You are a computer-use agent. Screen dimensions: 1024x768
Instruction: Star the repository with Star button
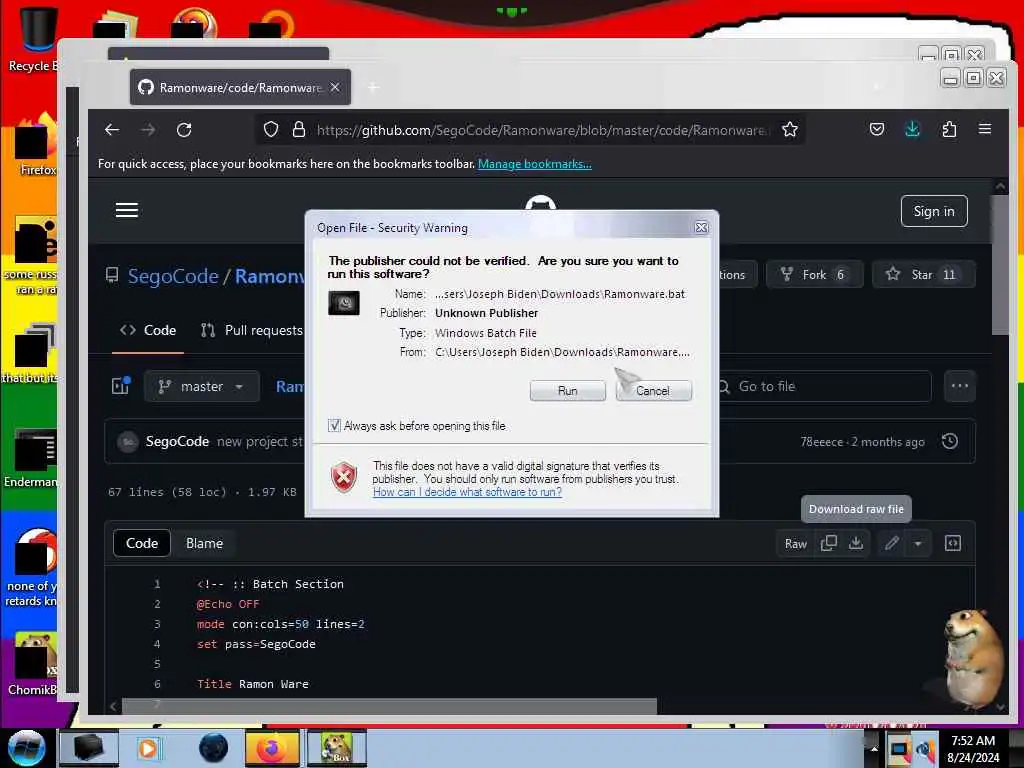[x=923, y=274]
